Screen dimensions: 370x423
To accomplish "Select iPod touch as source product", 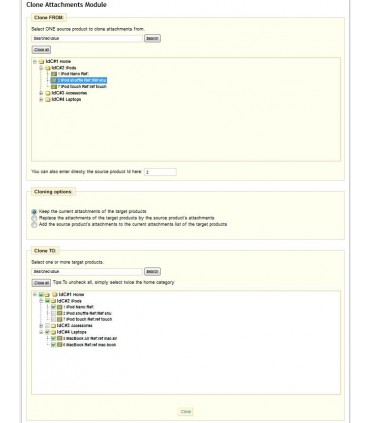I will (82, 87).
